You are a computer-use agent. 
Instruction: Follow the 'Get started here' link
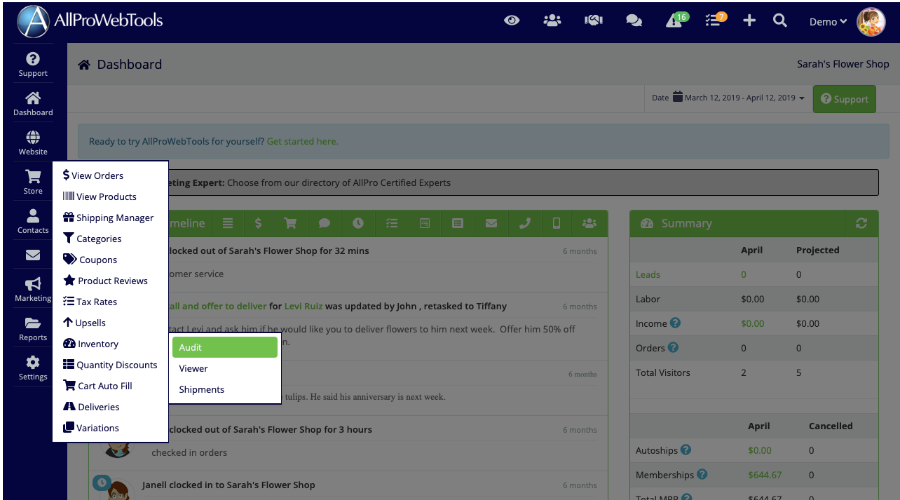(302, 142)
